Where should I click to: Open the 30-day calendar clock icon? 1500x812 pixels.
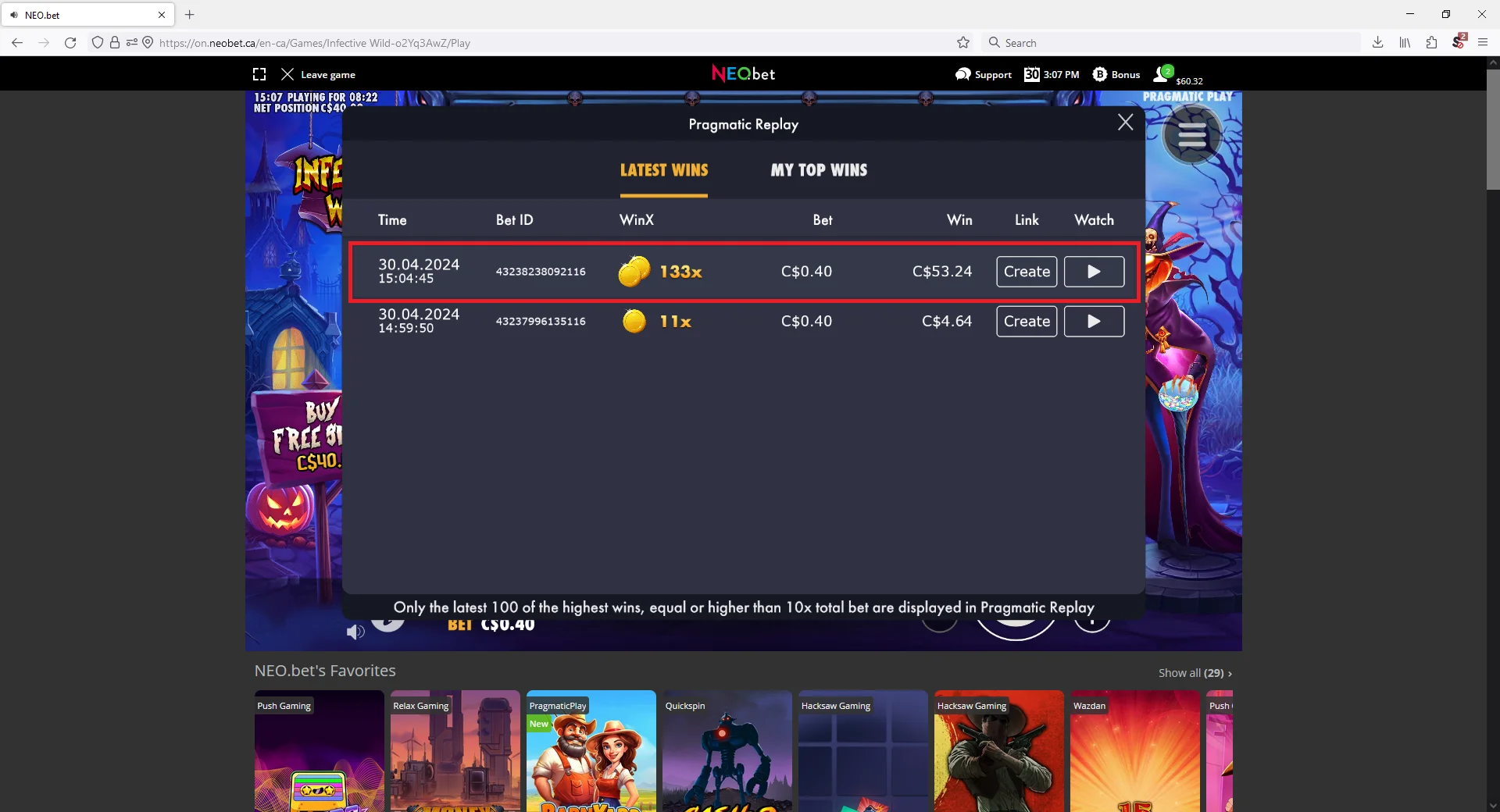coord(1032,74)
